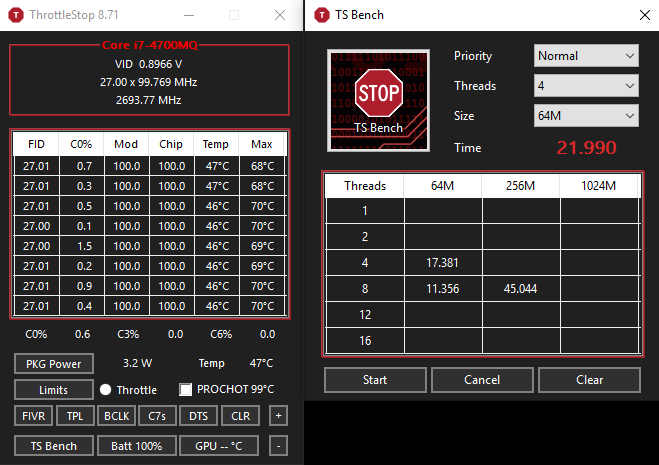
Task: Start the TS Bench benchmark
Action: (375, 380)
